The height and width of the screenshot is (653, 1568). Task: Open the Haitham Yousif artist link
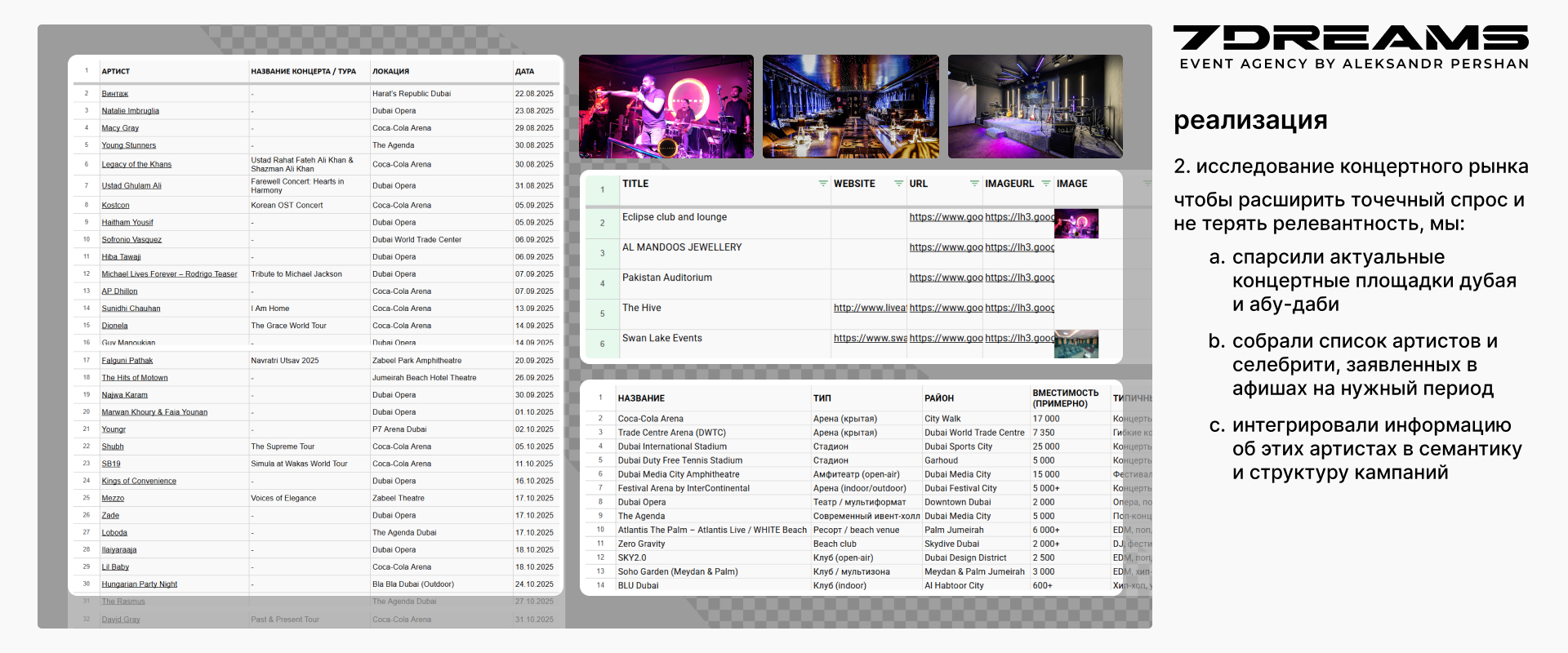coord(127,223)
